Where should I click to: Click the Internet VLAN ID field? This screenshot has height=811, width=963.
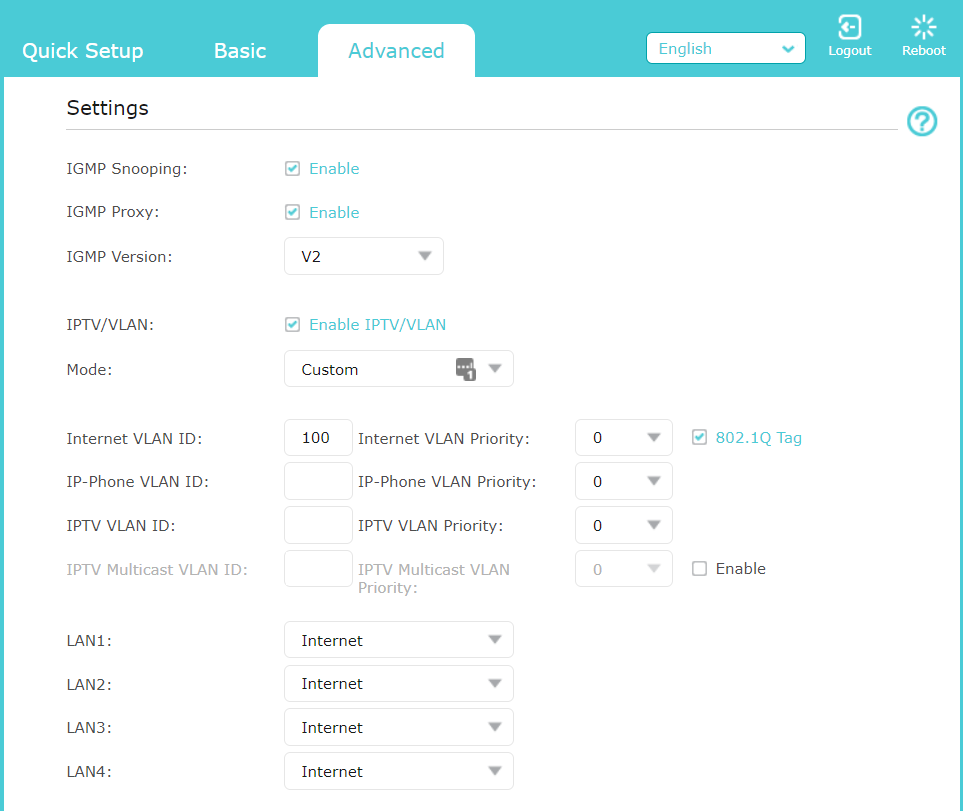coord(318,438)
